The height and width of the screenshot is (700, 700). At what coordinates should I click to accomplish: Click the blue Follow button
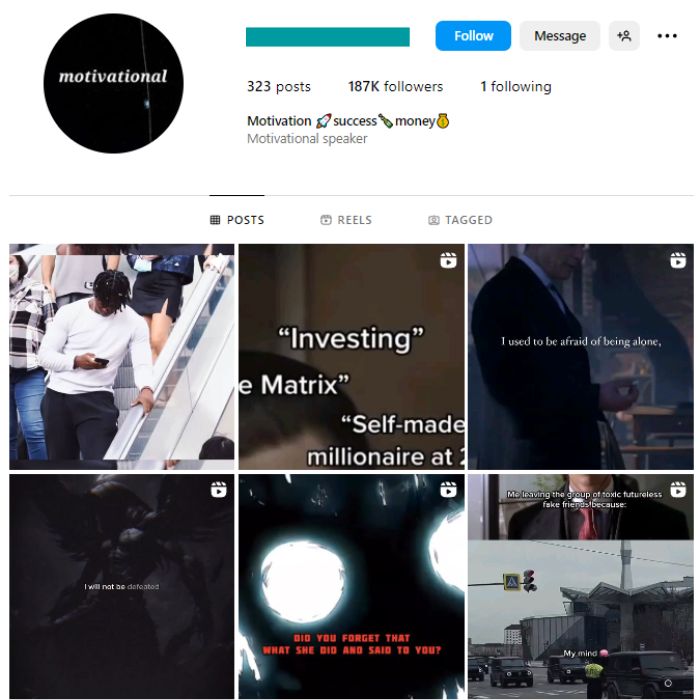[x=473, y=36]
